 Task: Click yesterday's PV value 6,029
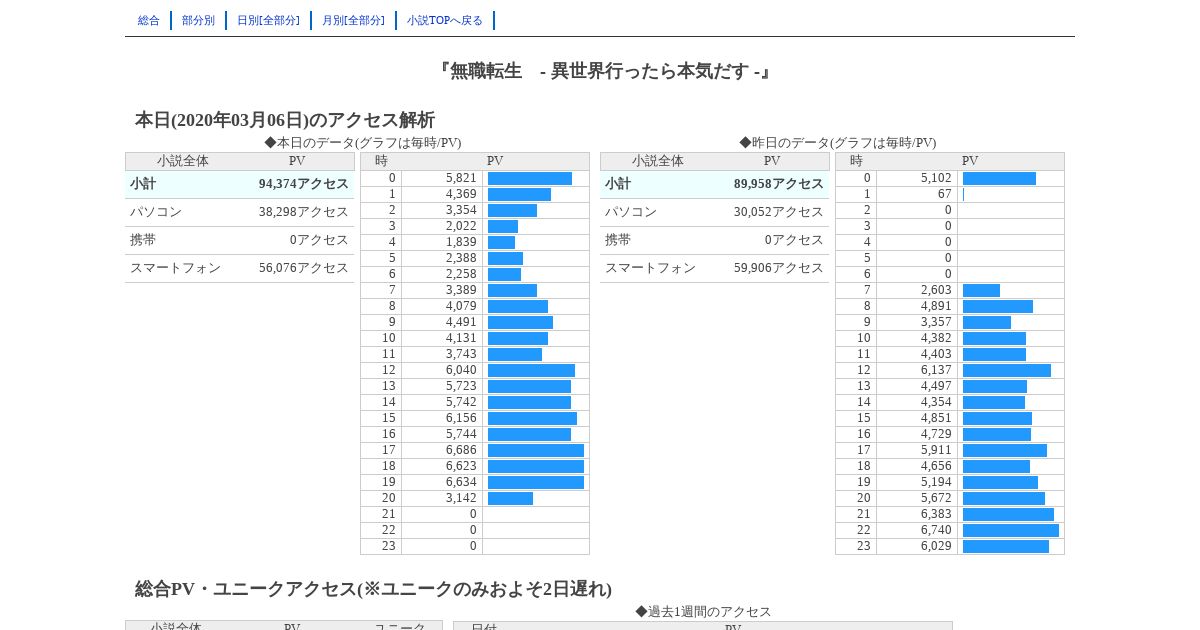click(936, 546)
